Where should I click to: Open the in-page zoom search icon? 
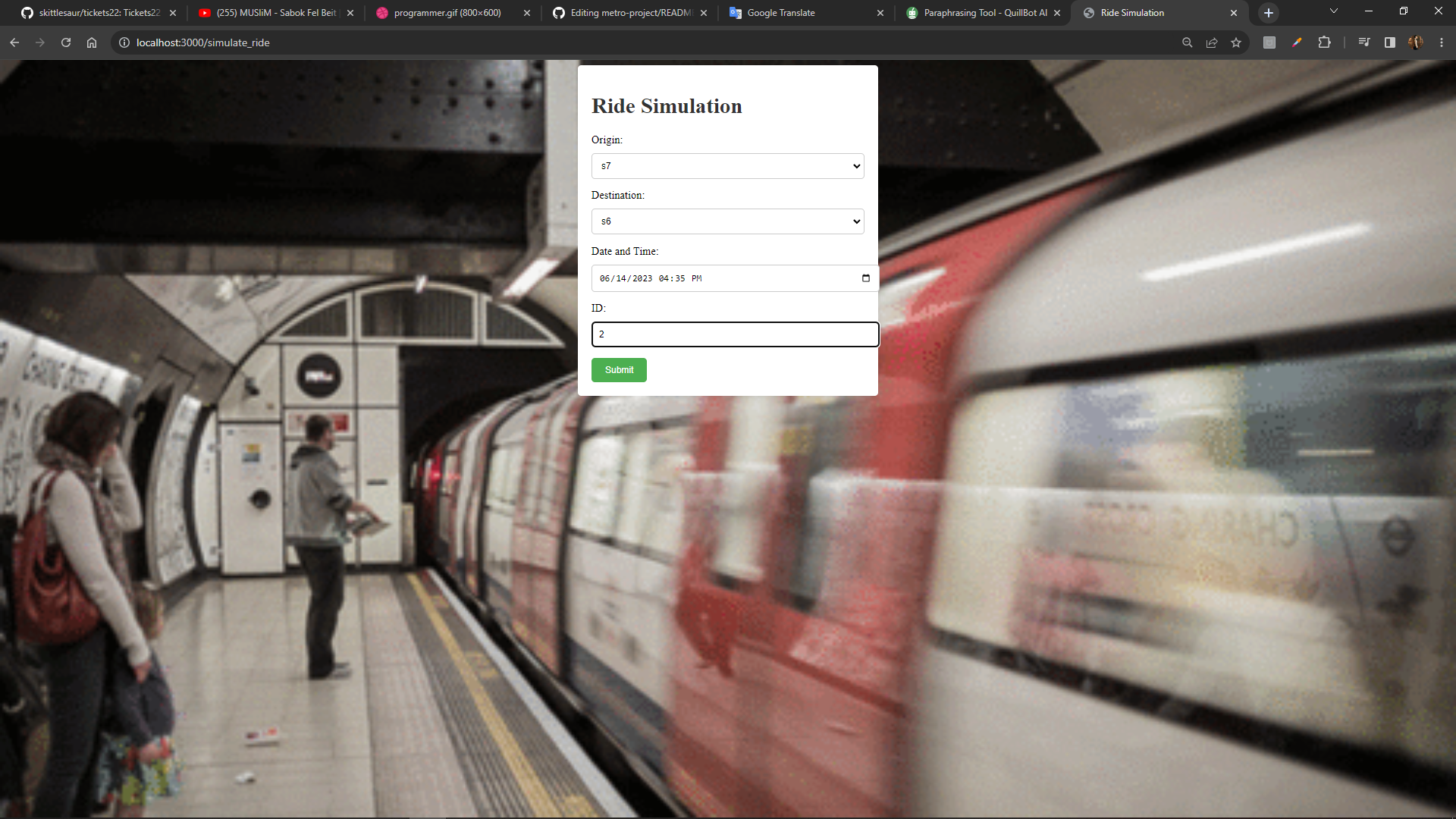[x=1187, y=42]
